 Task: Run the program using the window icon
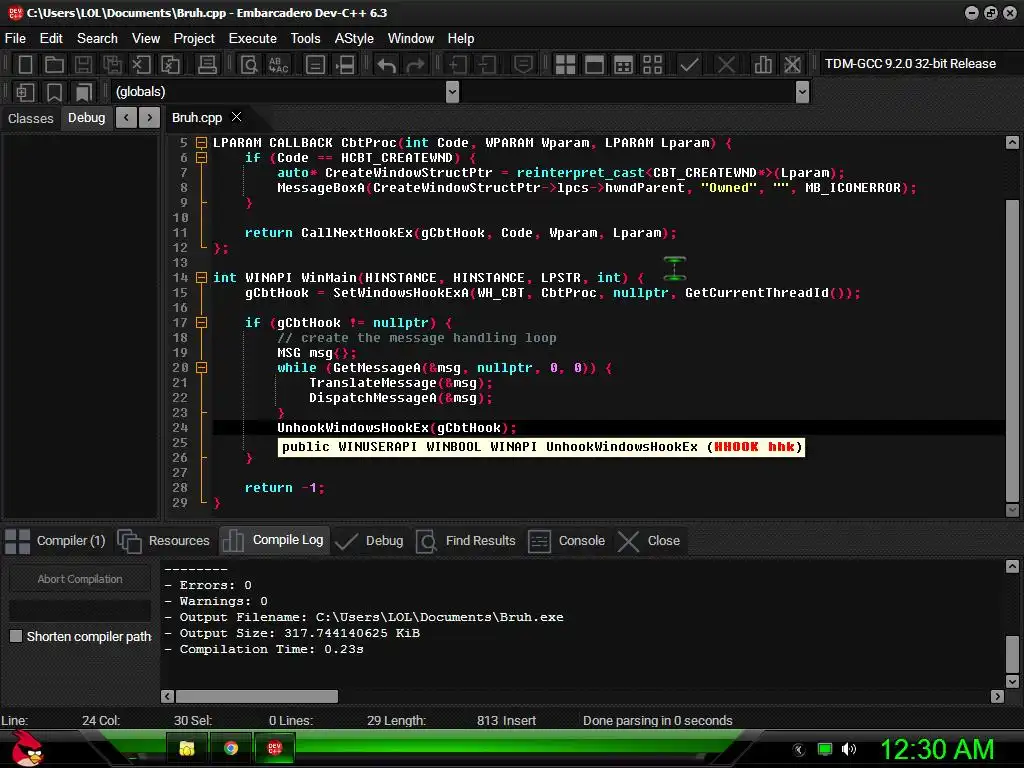point(594,64)
